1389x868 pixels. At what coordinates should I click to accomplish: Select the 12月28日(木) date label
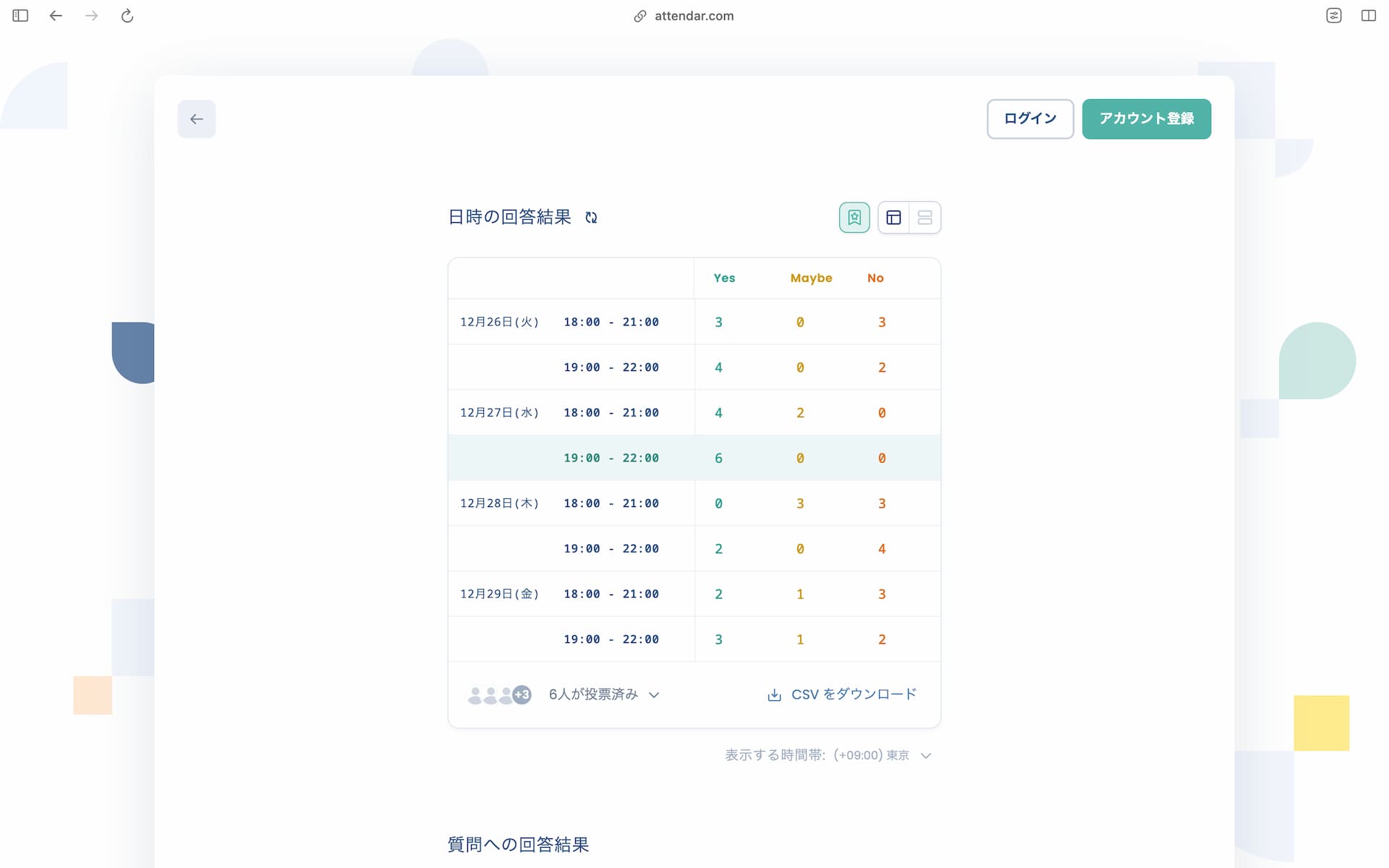(x=500, y=503)
